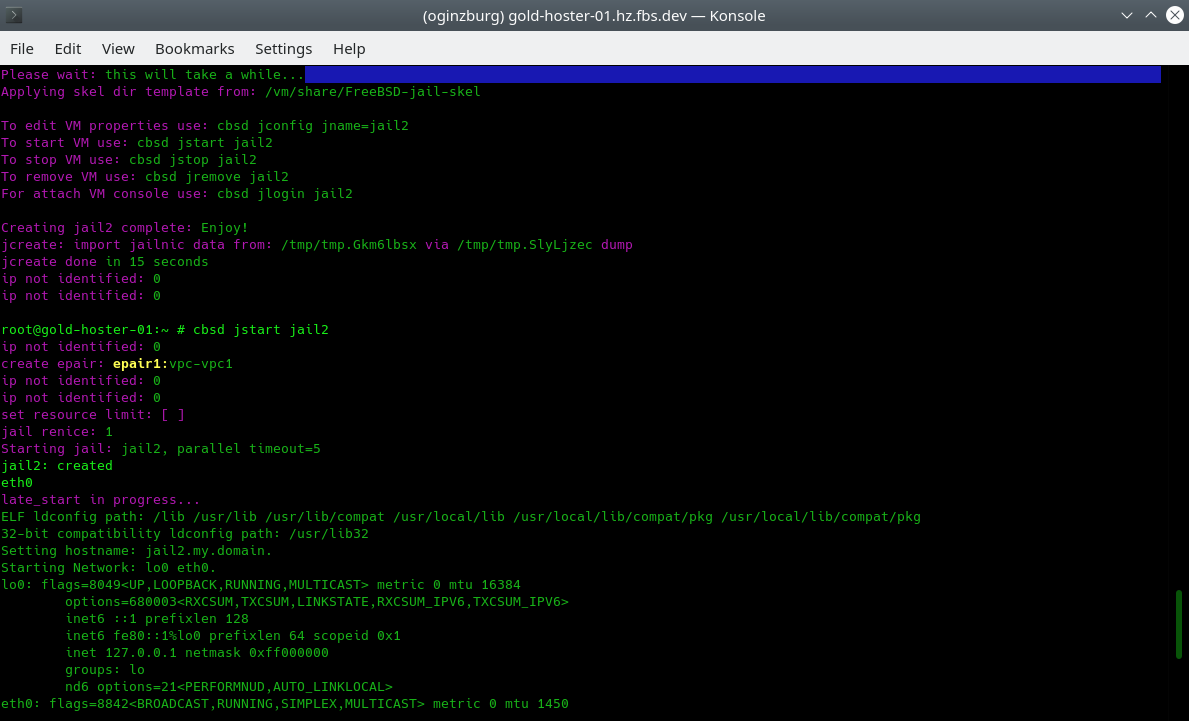The height and width of the screenshot is (721, 1189).
Task: Click the window title text in title bar
Action: coord(594,15)
